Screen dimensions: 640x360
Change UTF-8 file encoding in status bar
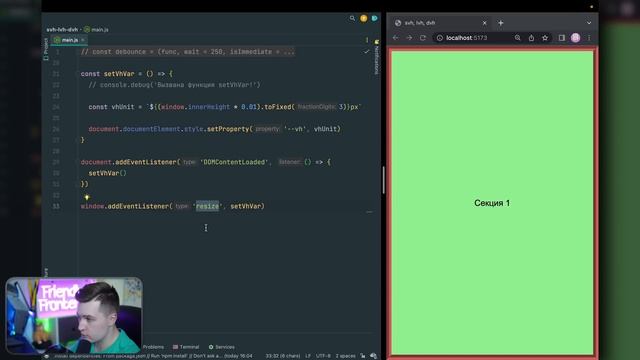coord(323,356)
